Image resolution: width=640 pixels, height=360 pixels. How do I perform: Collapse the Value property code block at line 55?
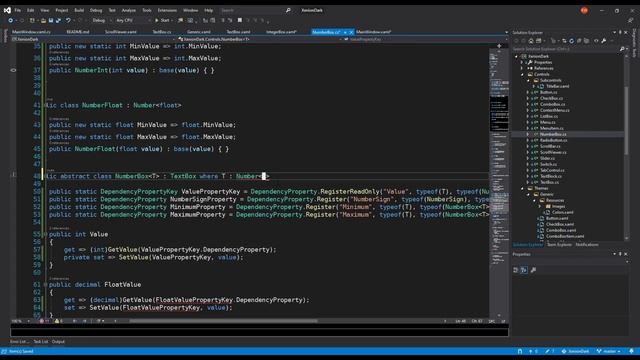click(x=45, y=234)
